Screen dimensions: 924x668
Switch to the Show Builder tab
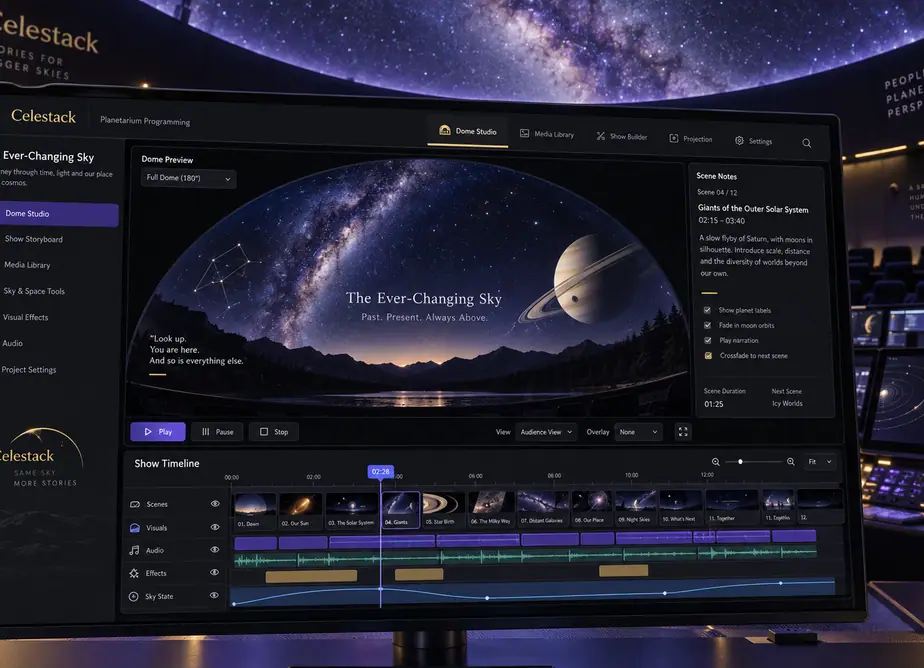pyautogui.click(x=622, y=137)
